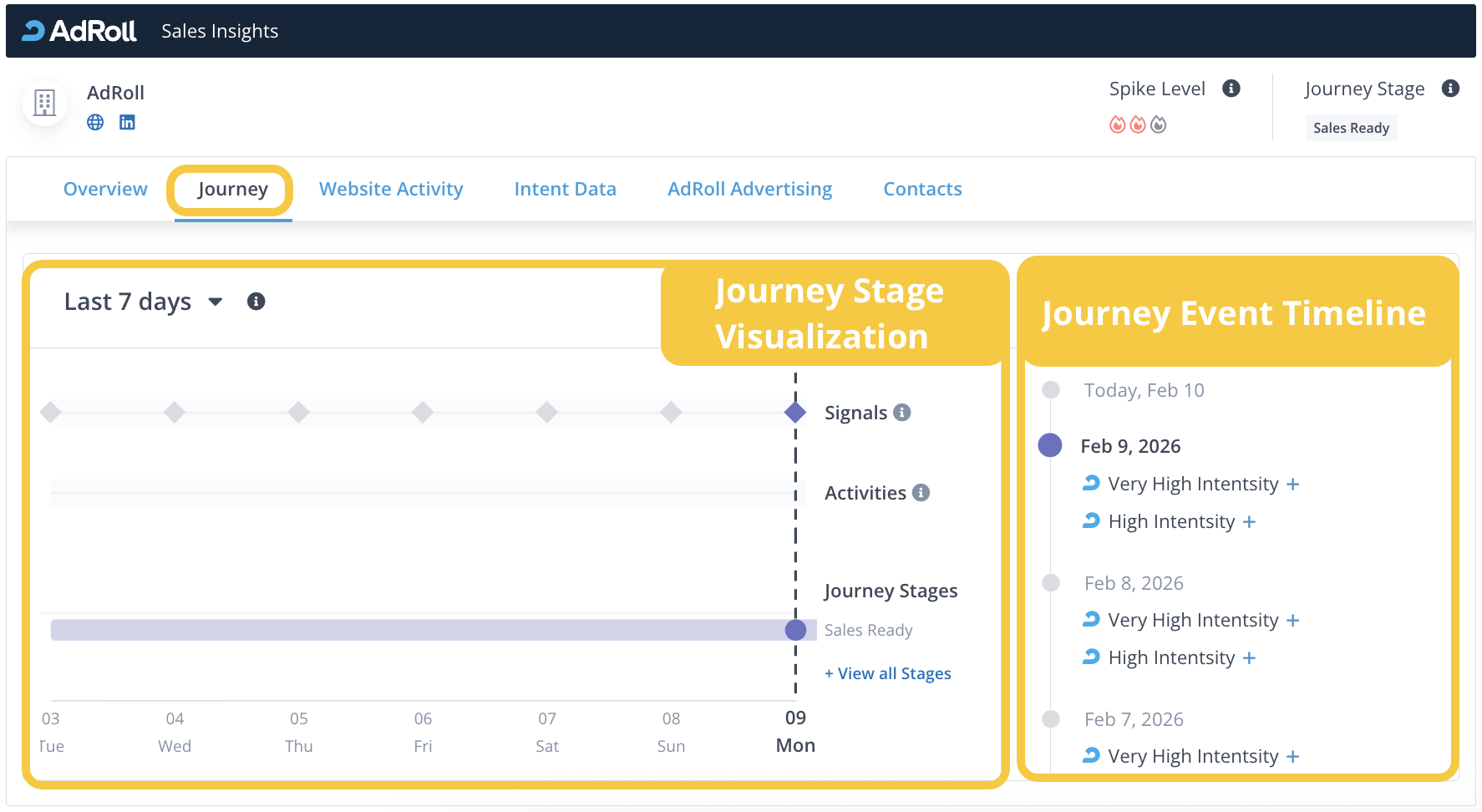This screenshot has height=812, width=1482.
Task: Expand Feb 8 High Intentsity event
Action: (1249, 658)
